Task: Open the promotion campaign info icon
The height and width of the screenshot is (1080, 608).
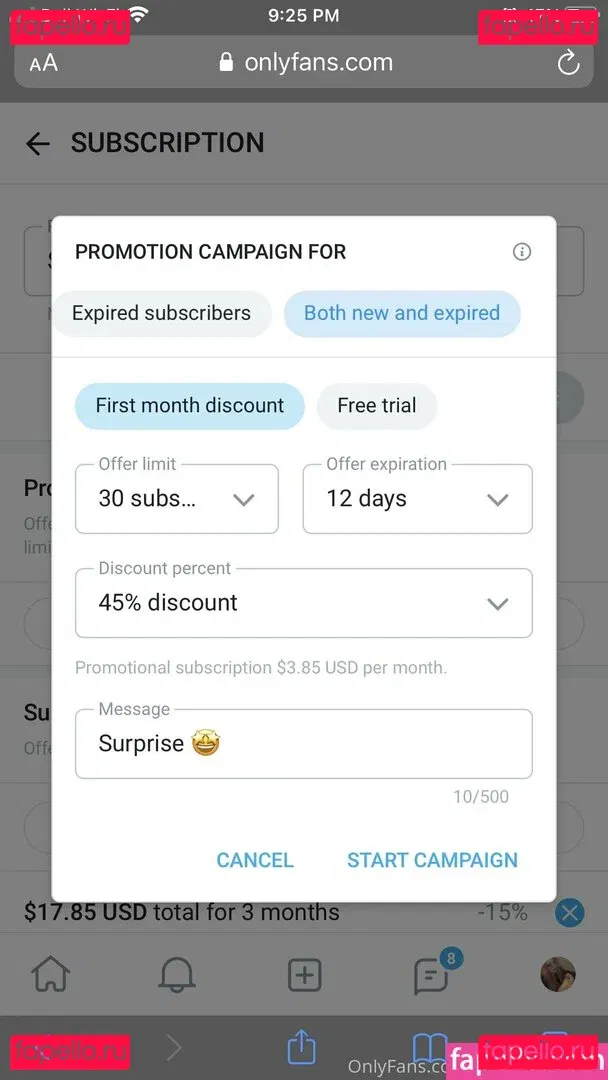Action: [x=521, y=252]
